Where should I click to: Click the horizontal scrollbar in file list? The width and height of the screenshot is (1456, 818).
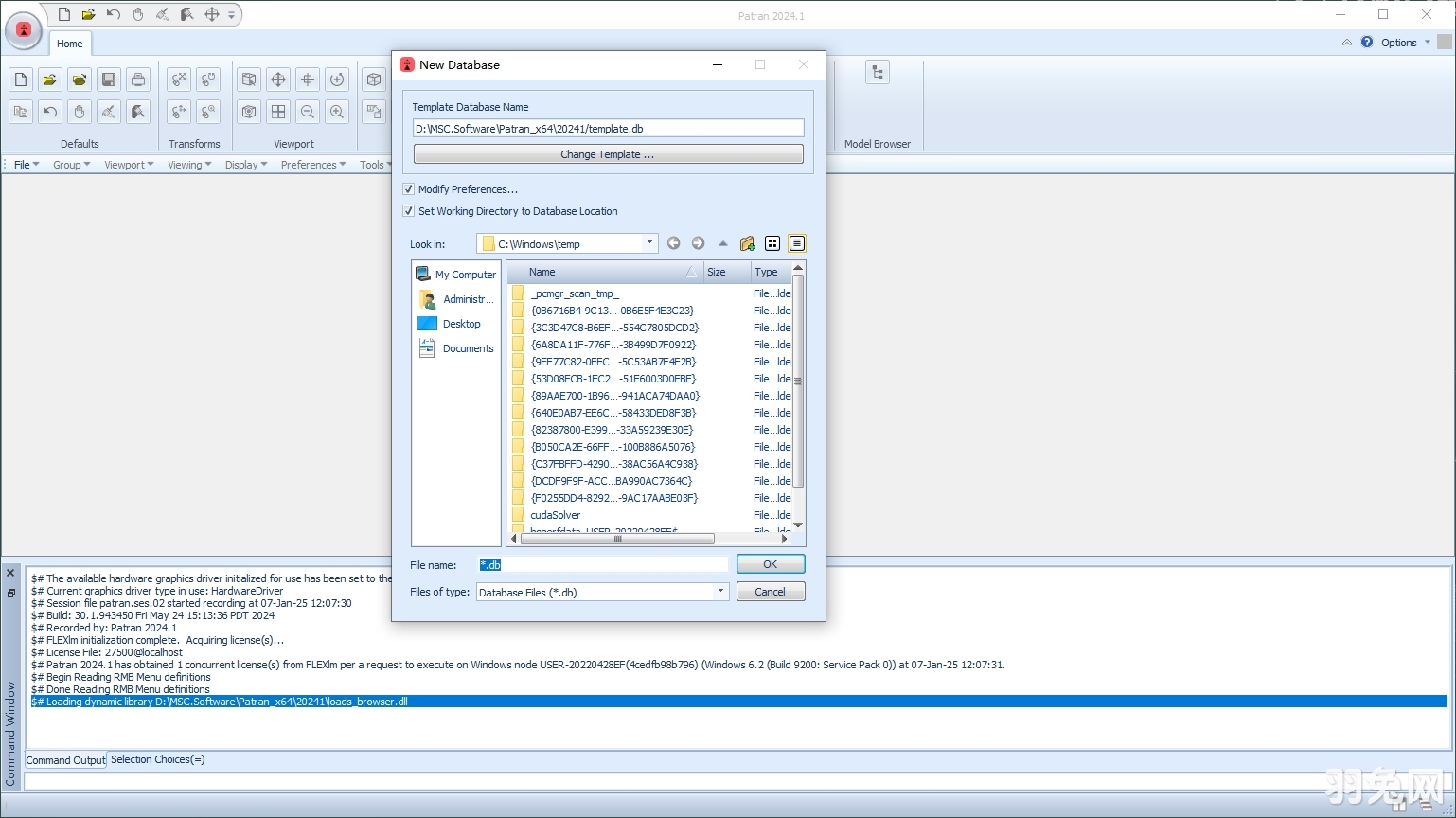617,539
